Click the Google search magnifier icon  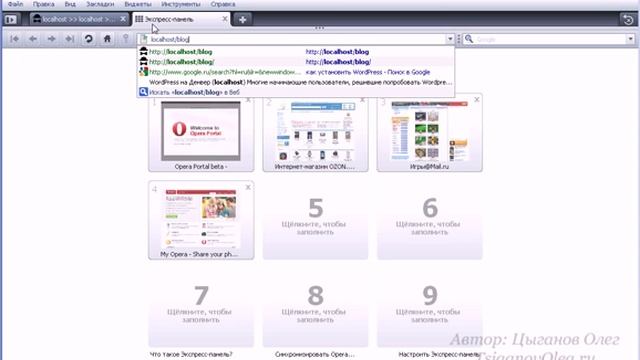469,39
